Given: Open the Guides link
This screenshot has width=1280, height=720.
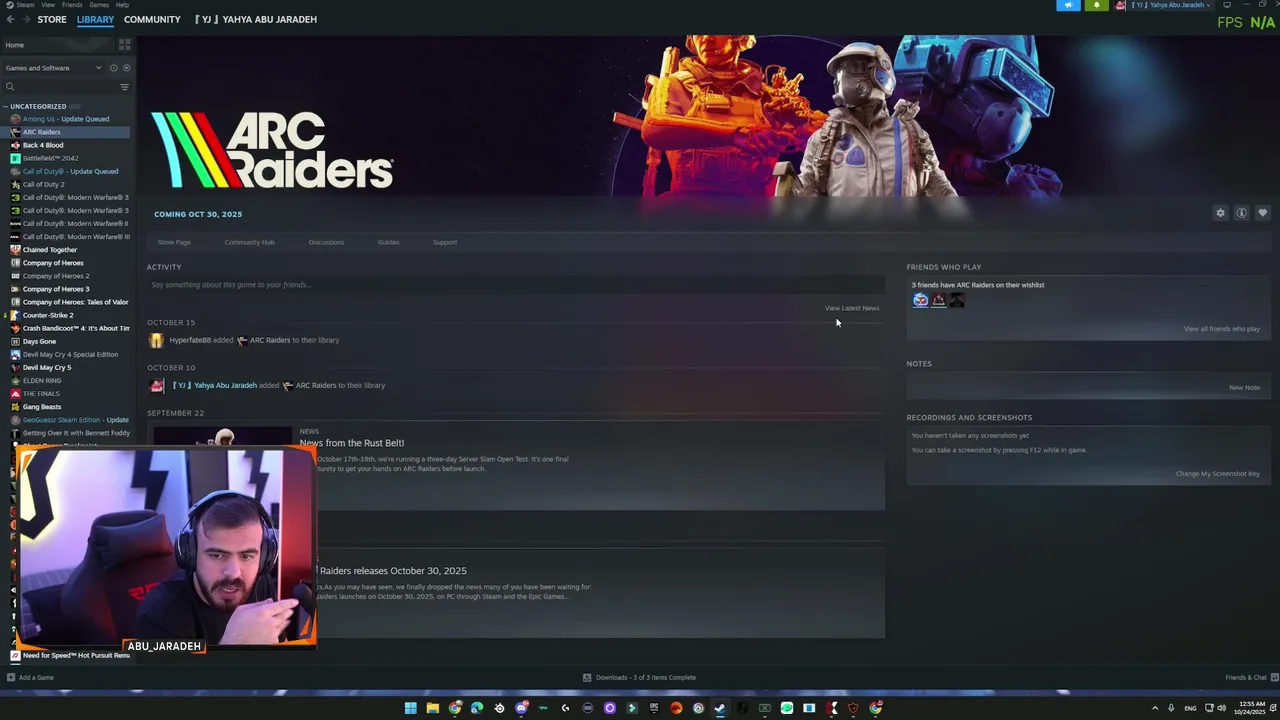Looking at the screenshot, I should 388,242.
